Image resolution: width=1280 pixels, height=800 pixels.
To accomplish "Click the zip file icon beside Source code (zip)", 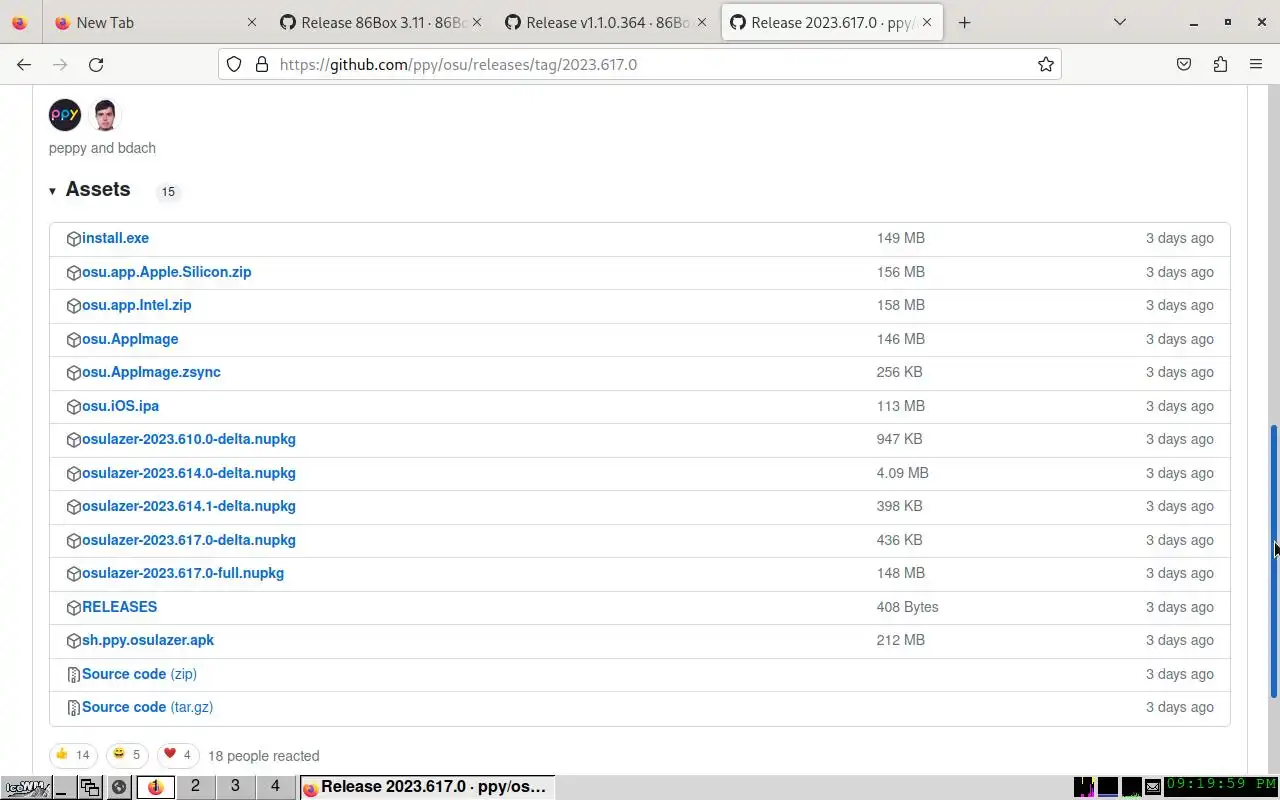I will click(73, 675).
